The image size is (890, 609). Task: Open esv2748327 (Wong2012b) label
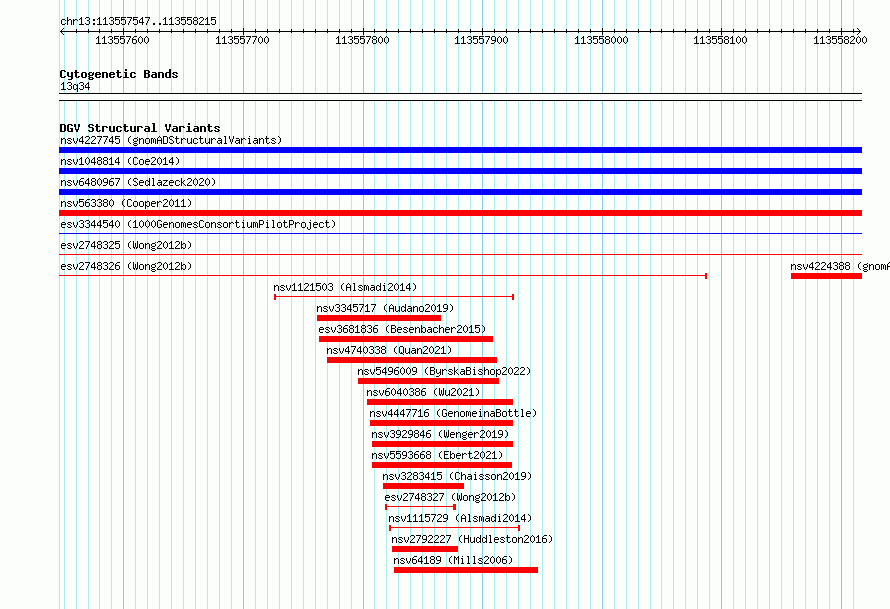pyautogui.click(x=450, y=497)
